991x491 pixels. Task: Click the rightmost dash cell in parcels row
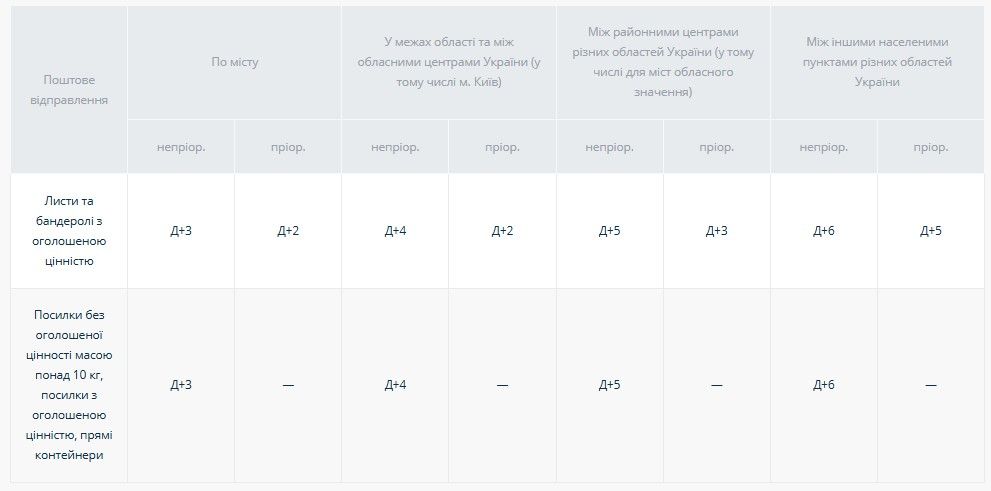[930, 385]
